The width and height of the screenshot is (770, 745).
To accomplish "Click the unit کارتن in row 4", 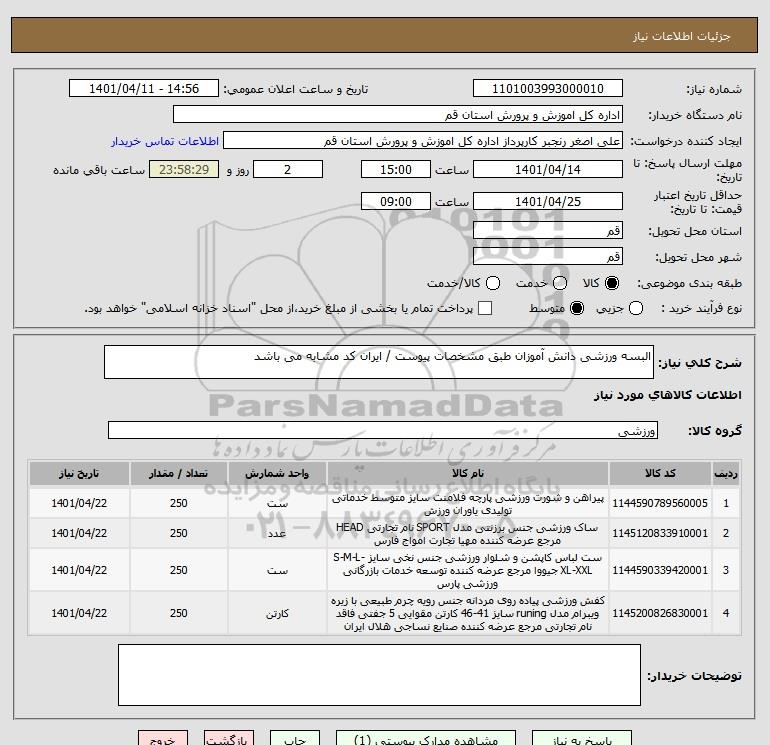I will click(x=277, y=614).
